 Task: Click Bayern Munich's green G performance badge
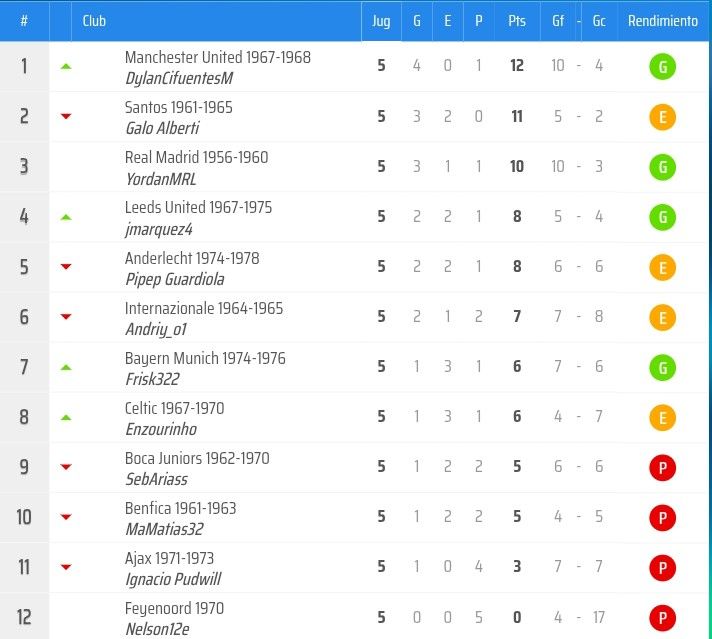[663, 367]
